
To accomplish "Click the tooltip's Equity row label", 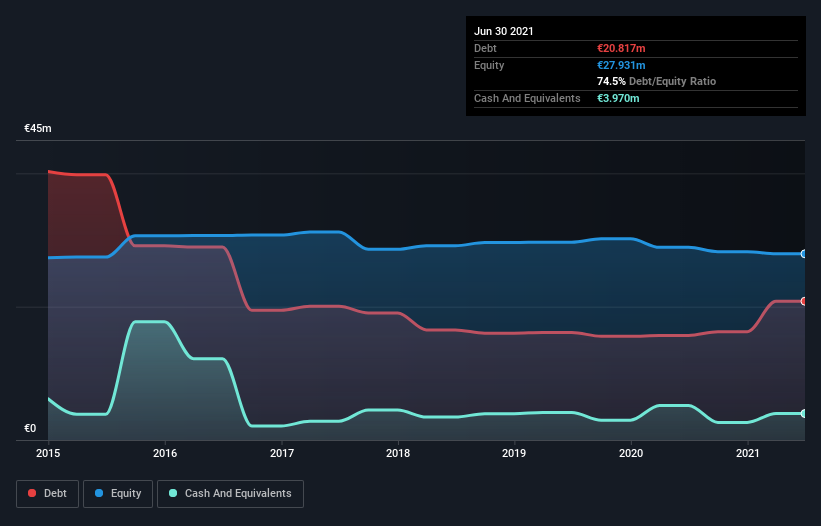I will tap(489, 65).
